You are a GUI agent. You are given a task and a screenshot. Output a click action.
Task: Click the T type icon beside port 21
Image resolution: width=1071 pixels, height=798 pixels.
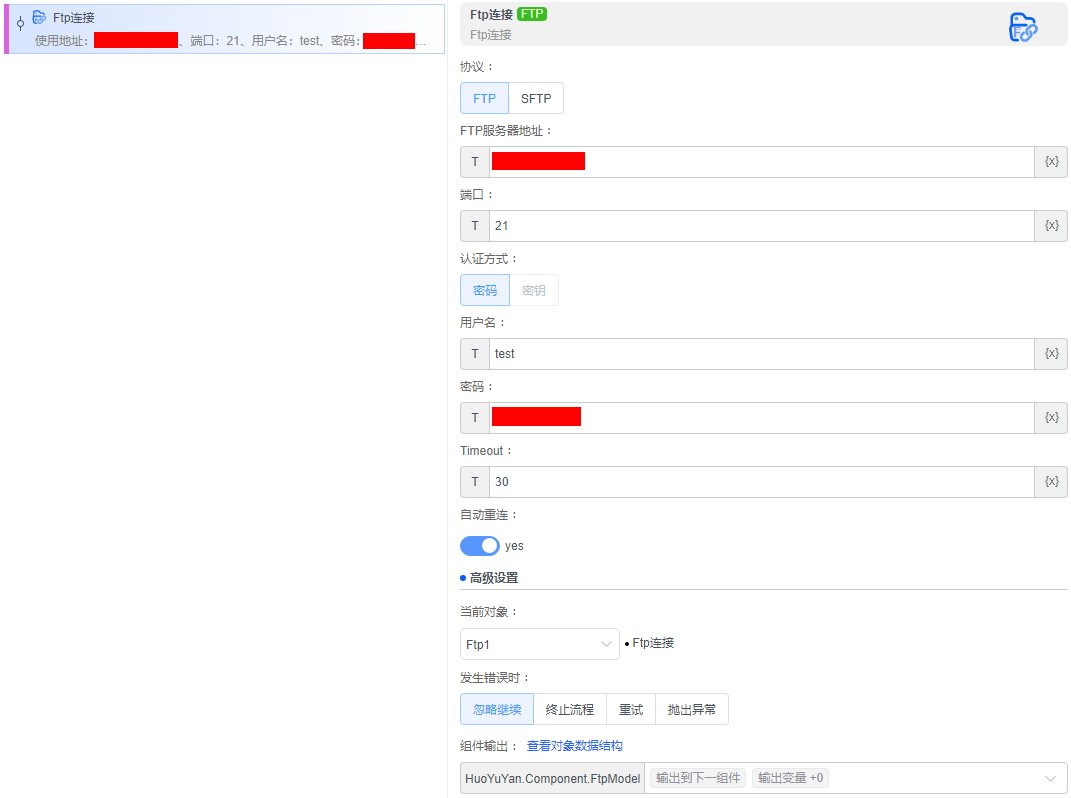(475, 226)
